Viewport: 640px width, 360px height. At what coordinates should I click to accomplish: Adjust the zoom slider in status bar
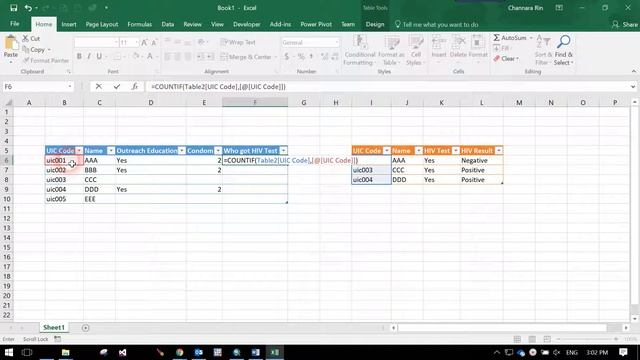coord(587,339)
